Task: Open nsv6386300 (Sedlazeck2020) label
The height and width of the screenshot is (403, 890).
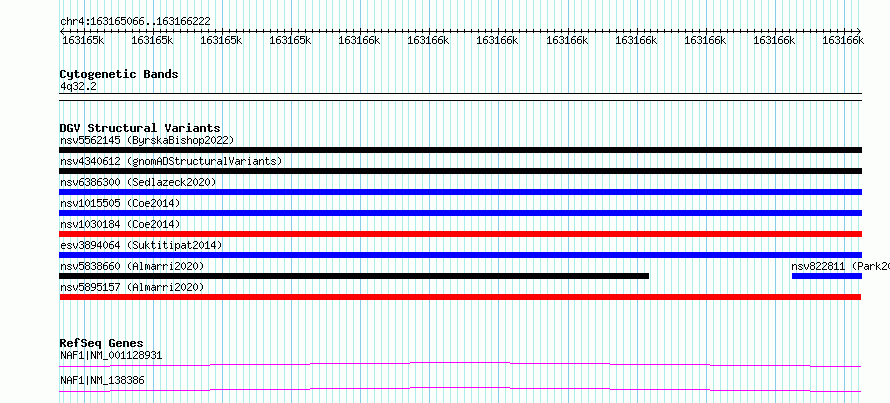Action: [138, 182]
